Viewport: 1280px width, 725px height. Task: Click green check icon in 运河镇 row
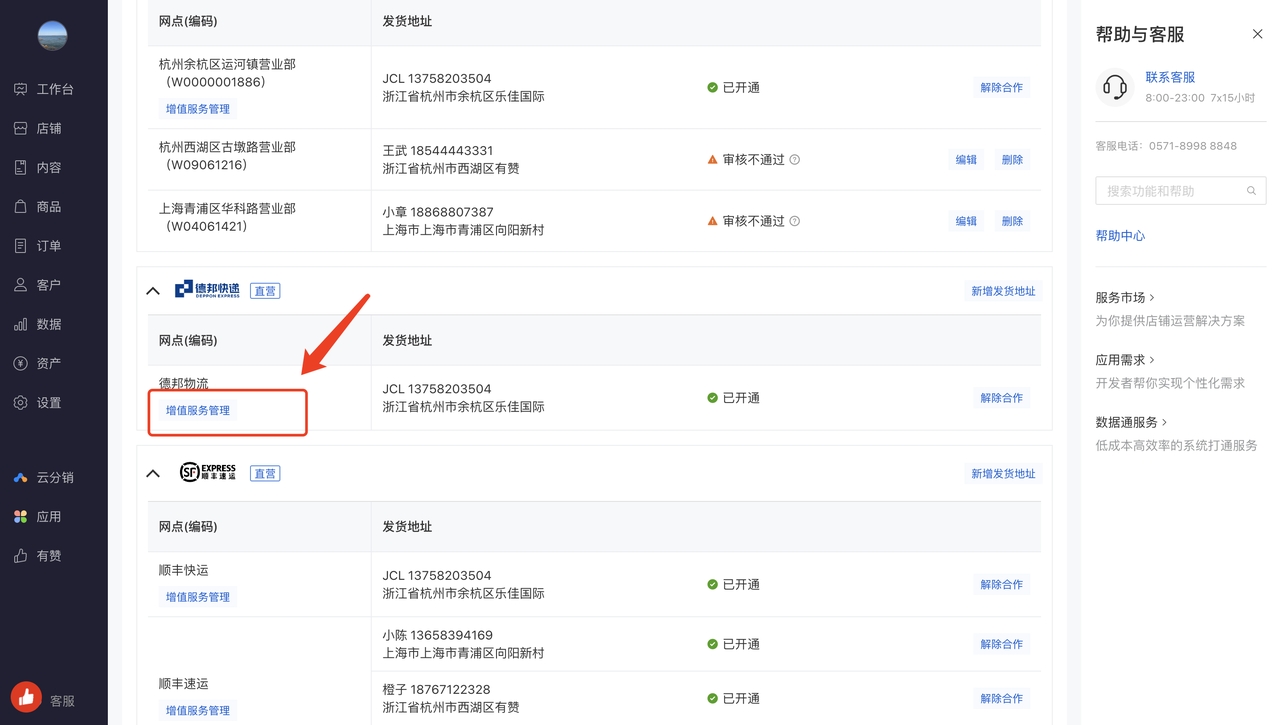click(712, 87)
